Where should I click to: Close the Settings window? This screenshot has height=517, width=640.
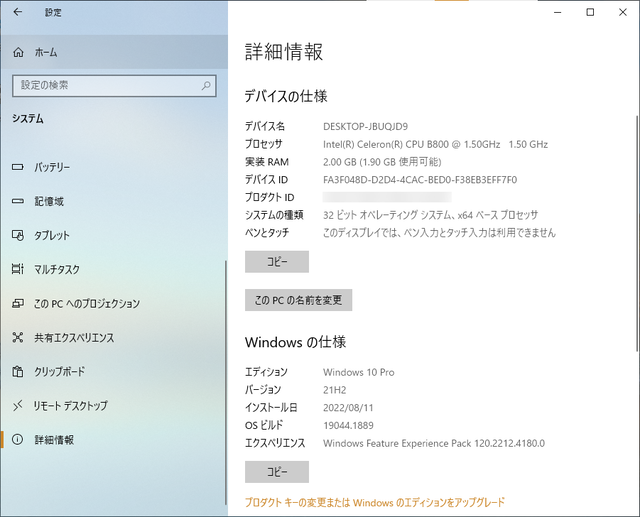pos(623,12)
